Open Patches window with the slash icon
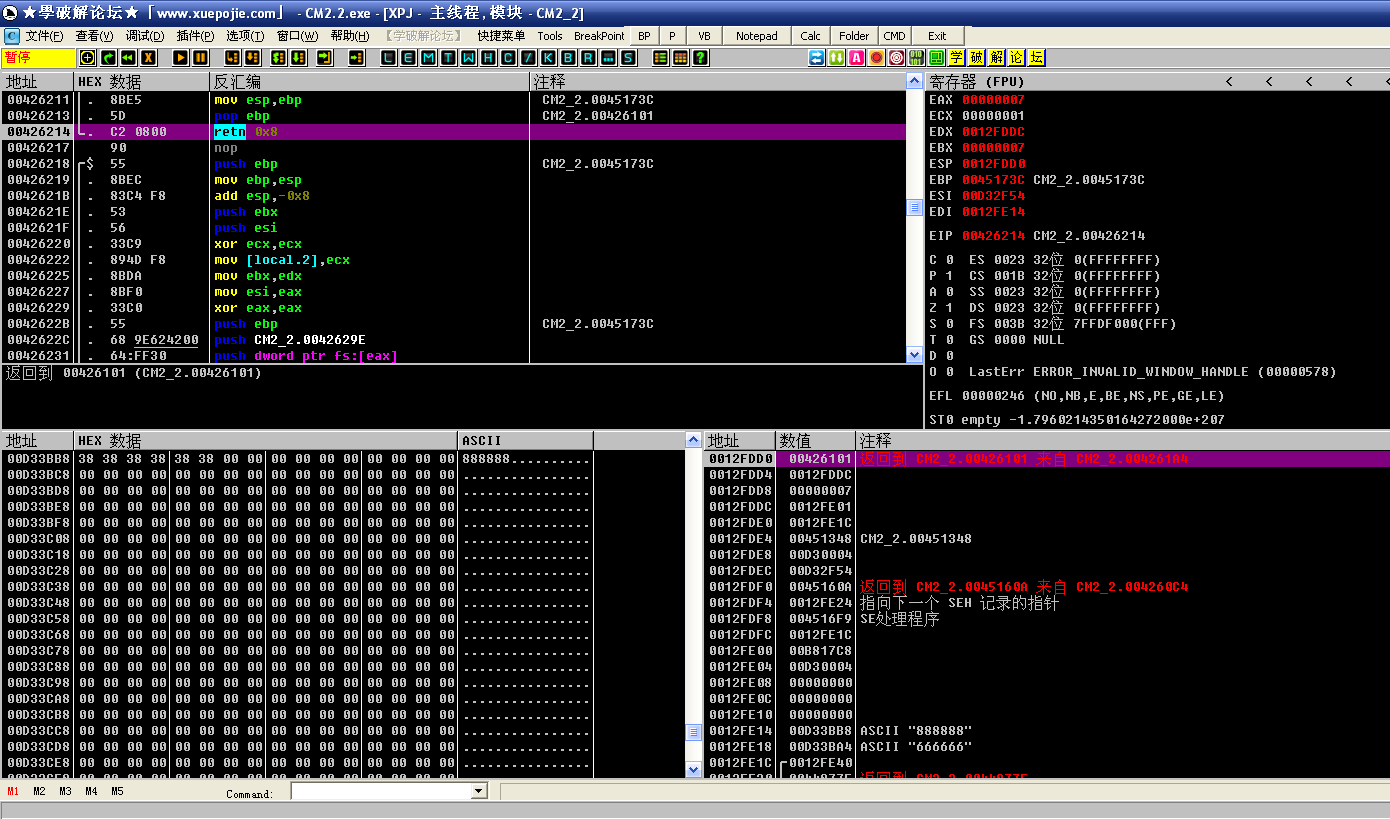1390x819 pixels. click(x=528, y=58)
